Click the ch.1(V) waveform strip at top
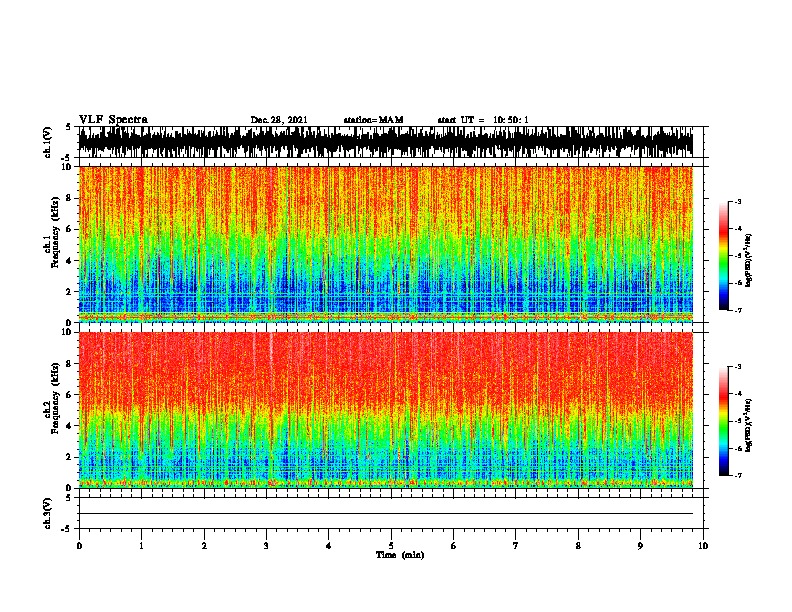Viewport: 792px width, 612px height. point(386,142)
